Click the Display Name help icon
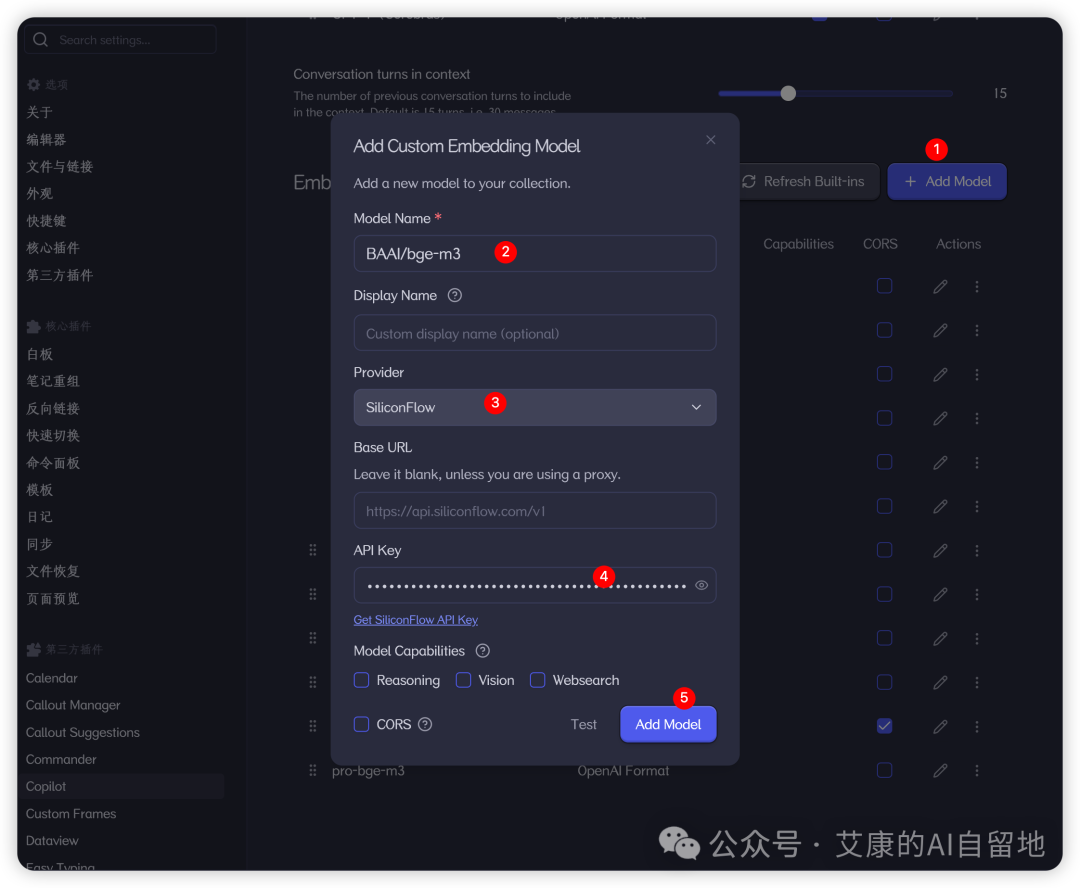 point(455,296)
